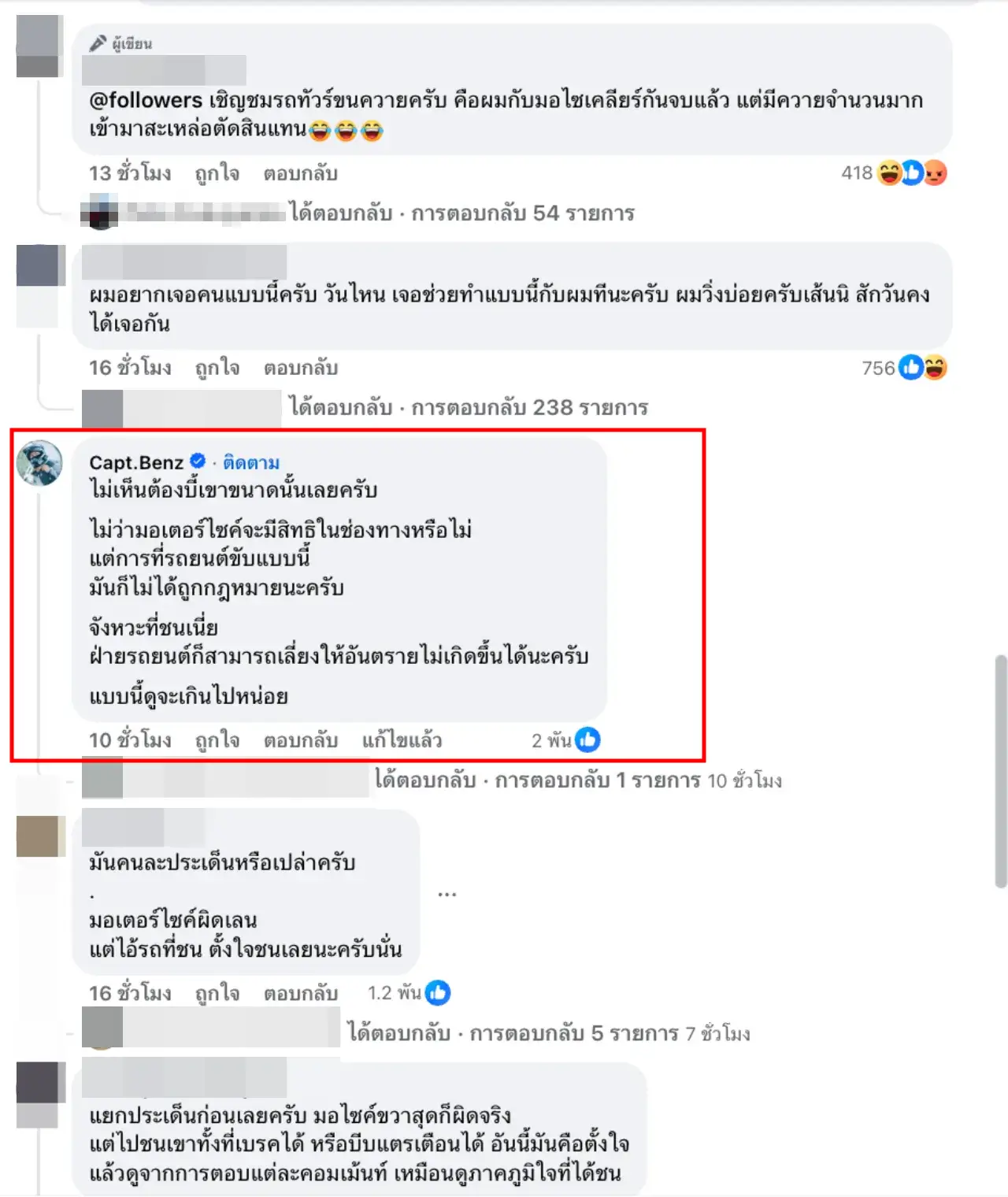Open the three-dot comment options menu
The image size is (1008, 1197).
pos(447,894)
